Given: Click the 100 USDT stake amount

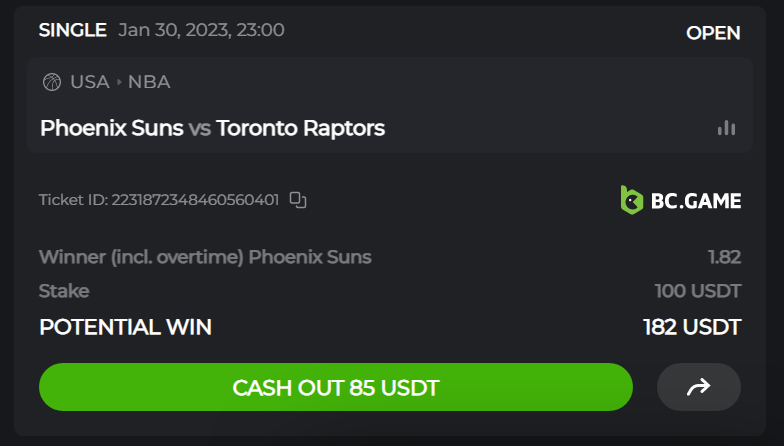Looking at the screenshot, I should (698, 291).
